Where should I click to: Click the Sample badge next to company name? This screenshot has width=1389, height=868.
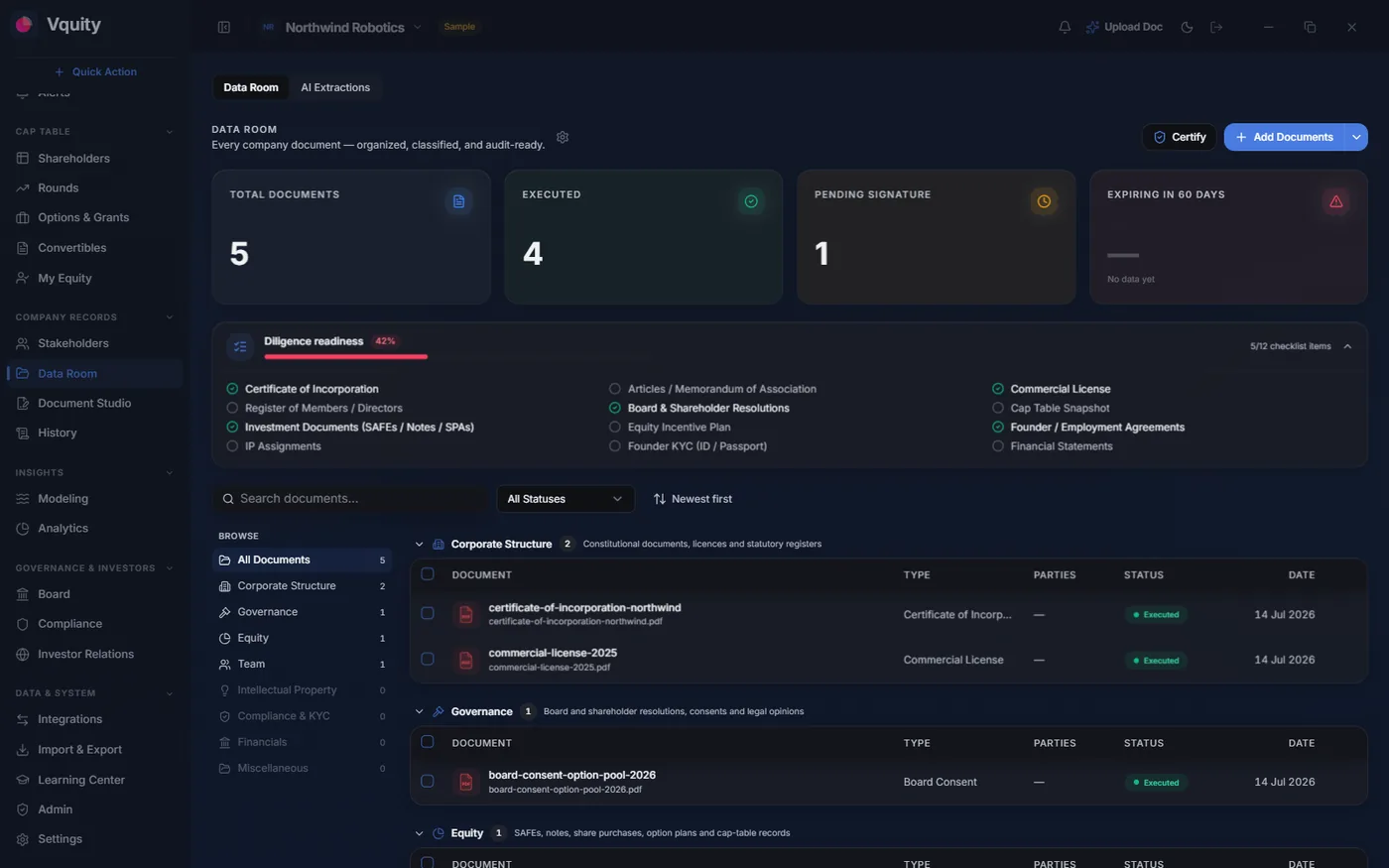pyautogui.click(x=459, y=27)
